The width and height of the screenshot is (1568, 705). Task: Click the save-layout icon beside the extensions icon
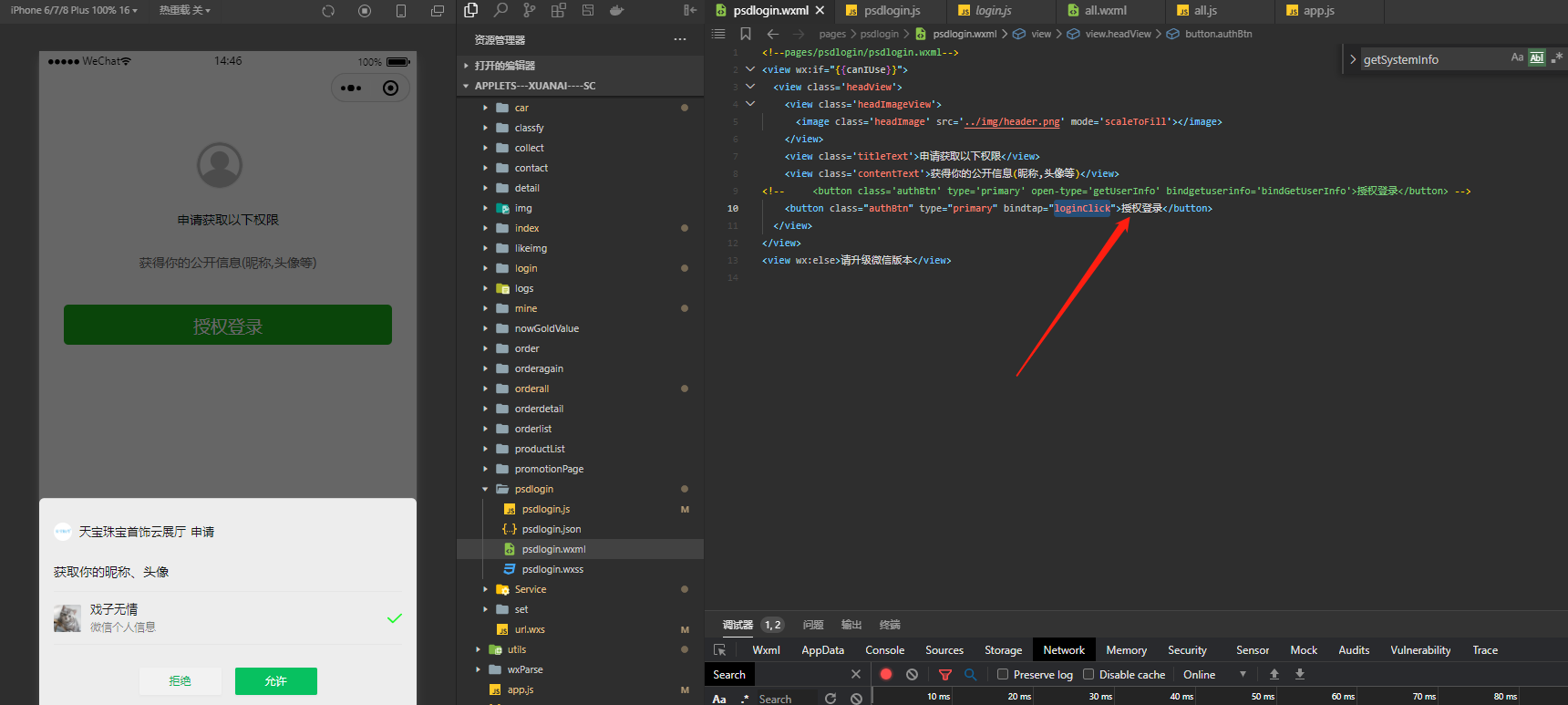point(588,10)
